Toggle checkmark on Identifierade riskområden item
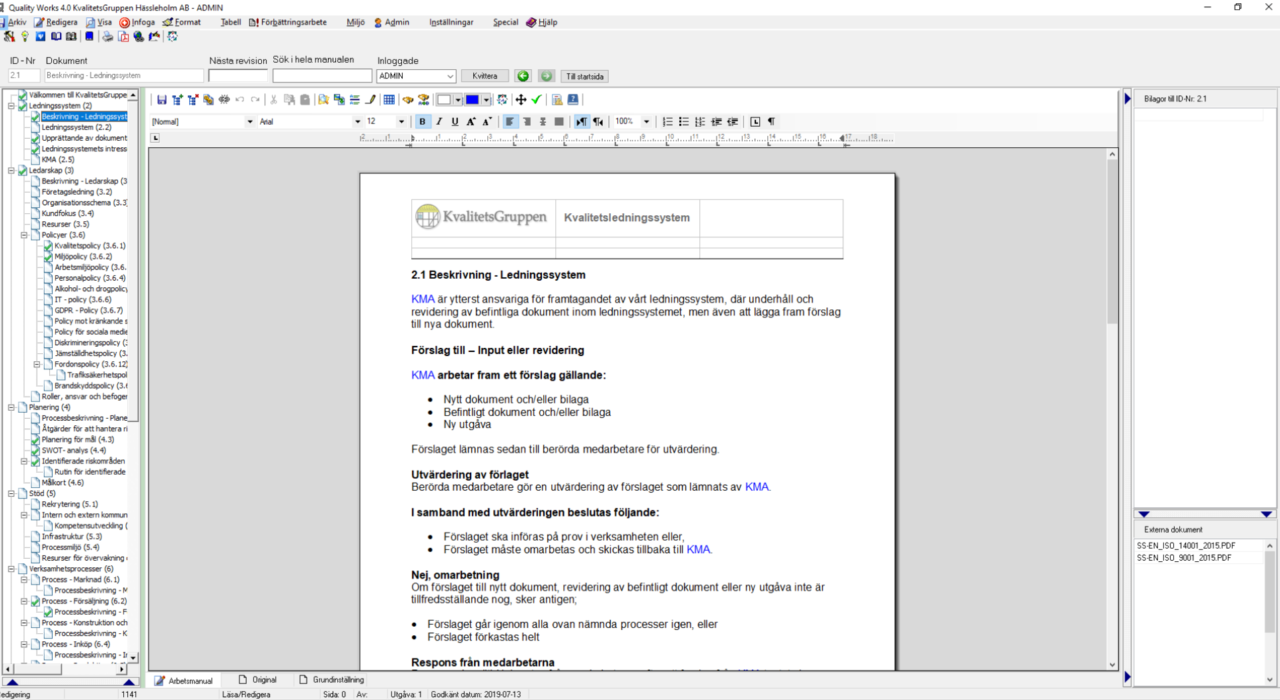This screenshot has width=1280, height=700. tap(35, 461)
